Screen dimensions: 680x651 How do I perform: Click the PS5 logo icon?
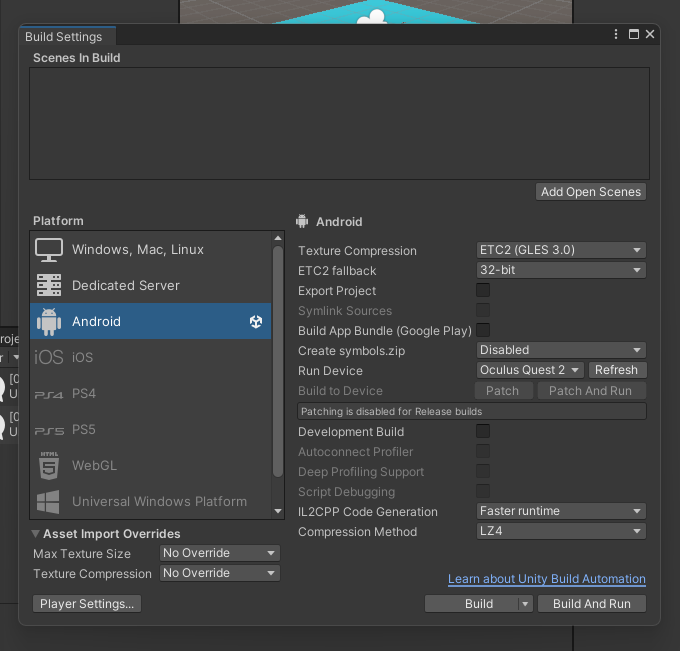[49, 431]
